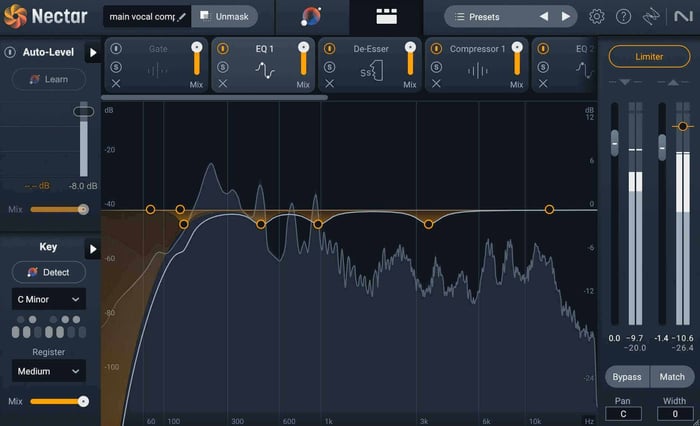
Task: Toggle the Auto-Level power button
Action: pyautogui.click(x=10, y=52)
